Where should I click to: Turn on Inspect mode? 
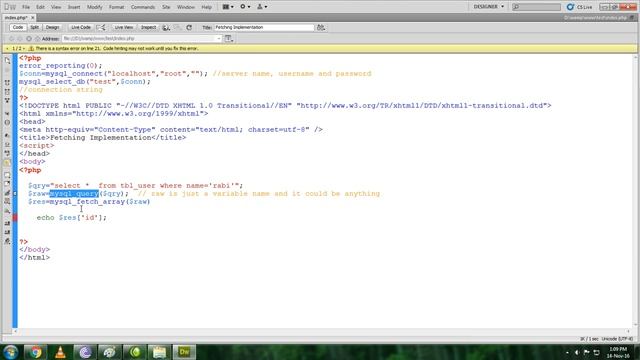coord(148,27)
